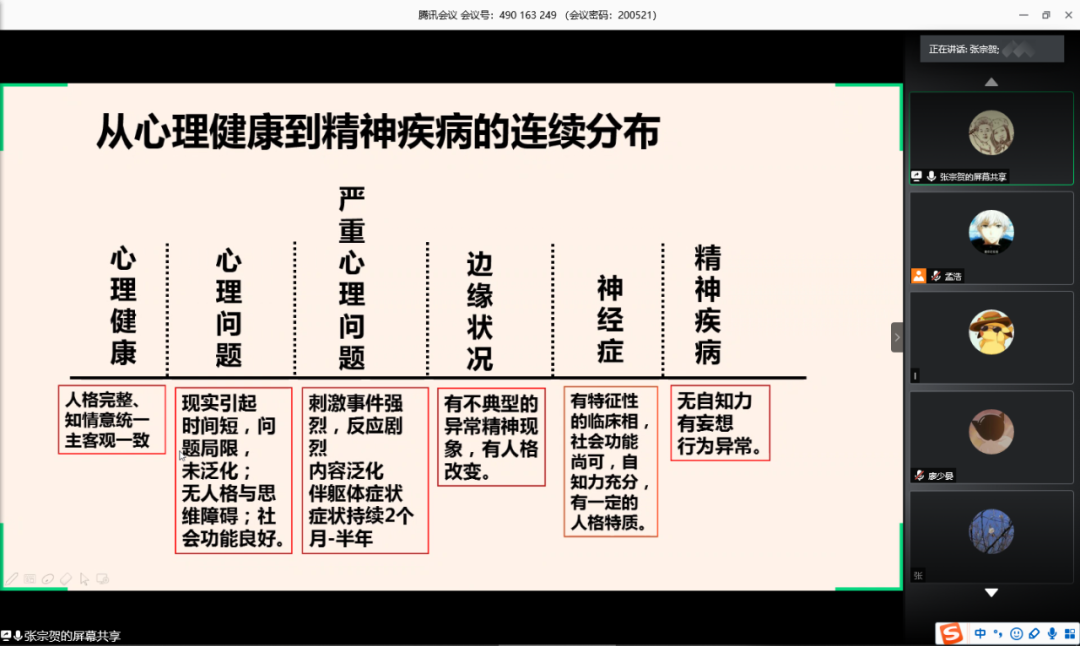
Task: Select the highlighter annotation tool
Action: 47,579
